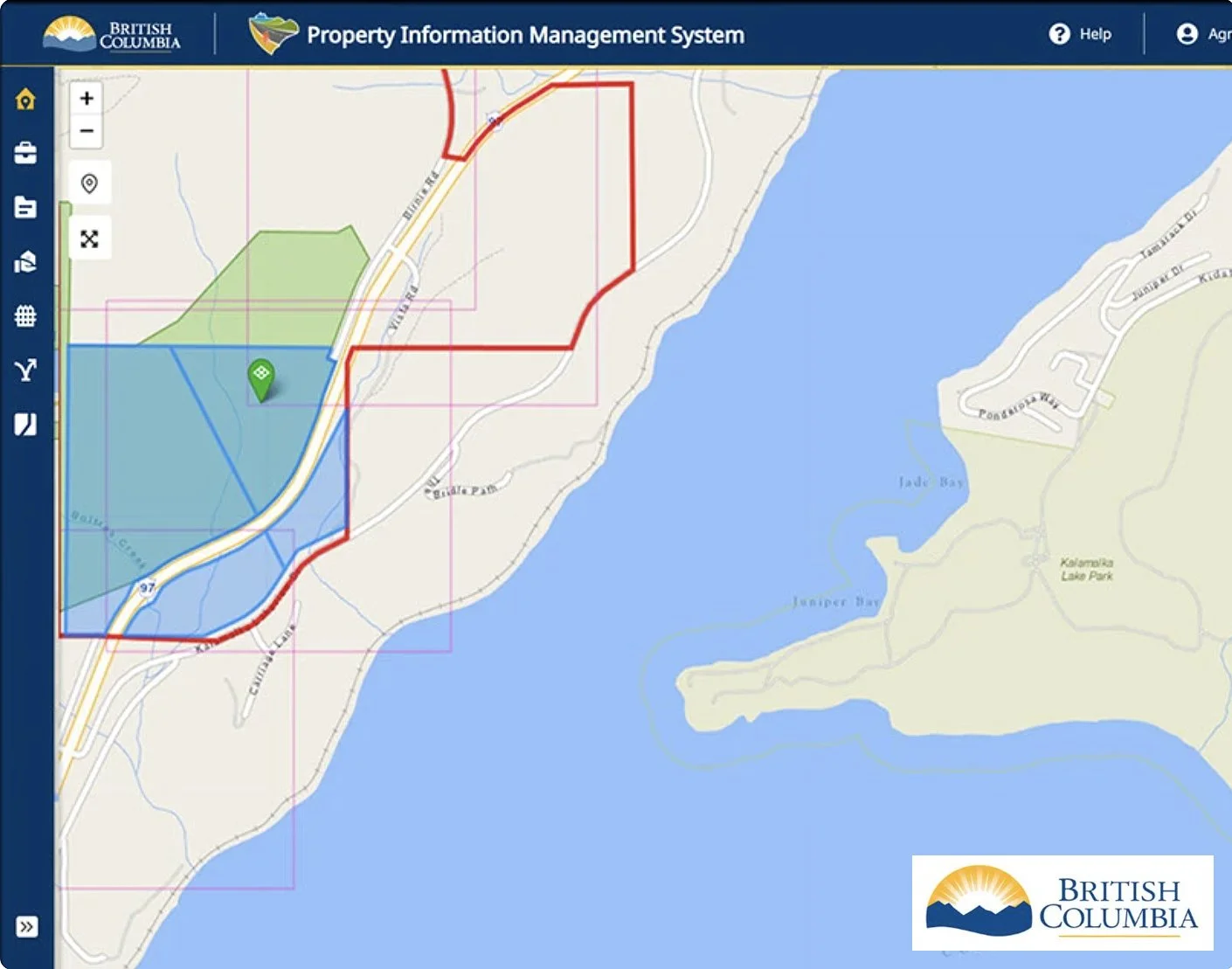Click the Vista Rd road label

pos(404,308)
